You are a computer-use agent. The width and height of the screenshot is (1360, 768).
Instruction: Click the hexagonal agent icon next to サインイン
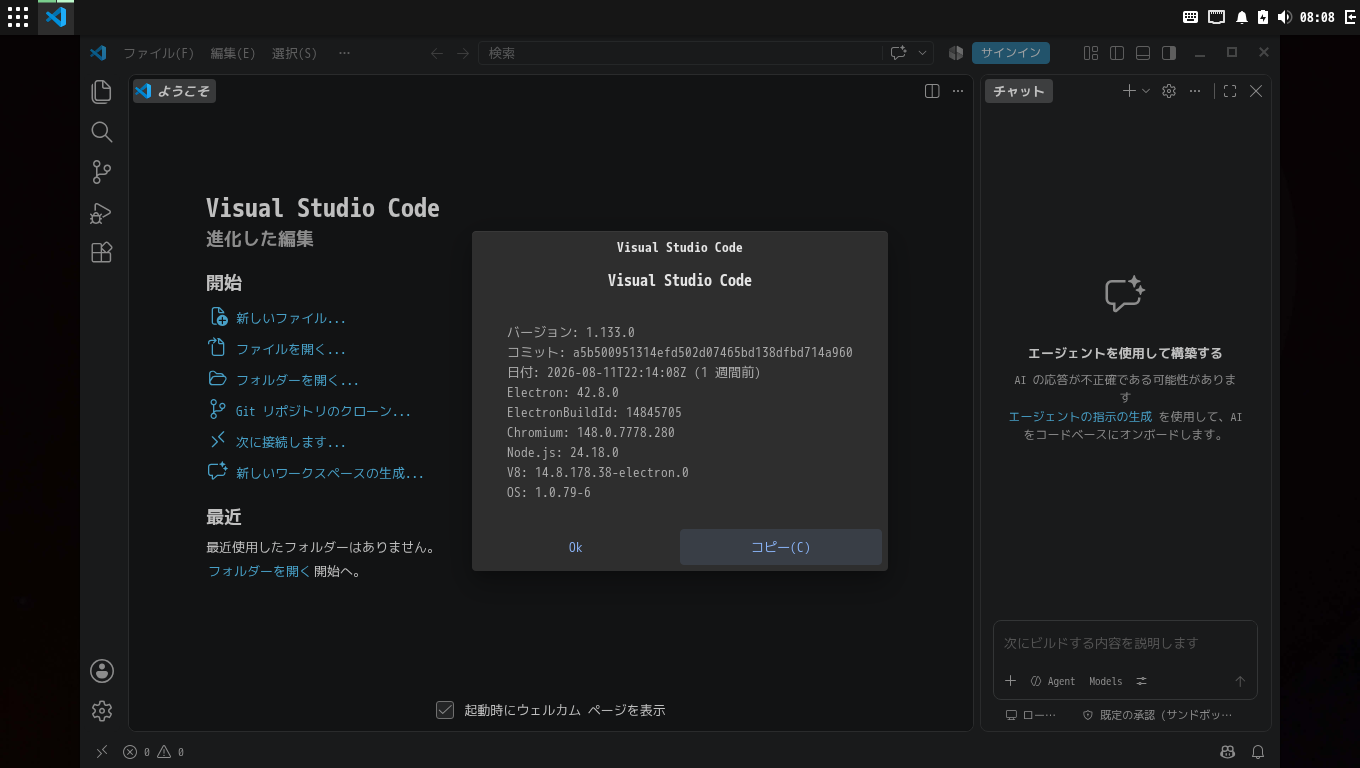point(956,53)
